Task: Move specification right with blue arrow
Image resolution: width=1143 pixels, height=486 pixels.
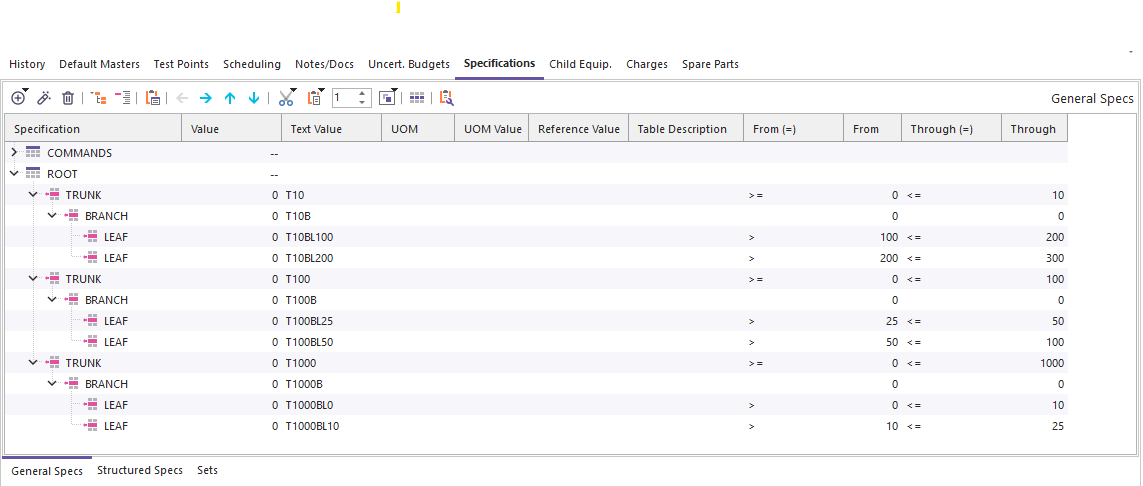Action: [205, 98]
